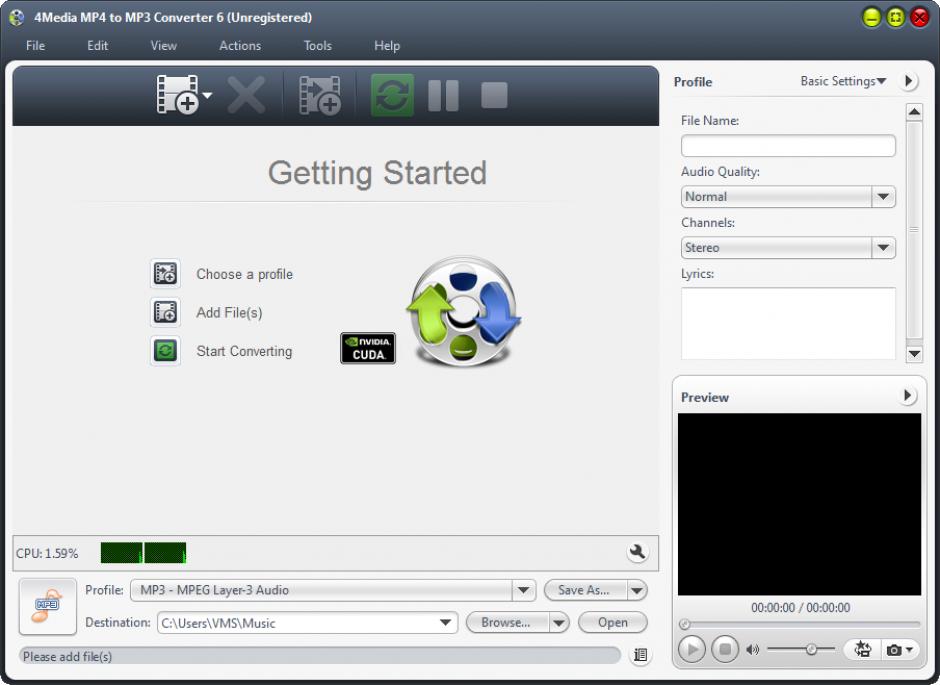
Task: Click the app icon in title bar
Action: point(17,17)
